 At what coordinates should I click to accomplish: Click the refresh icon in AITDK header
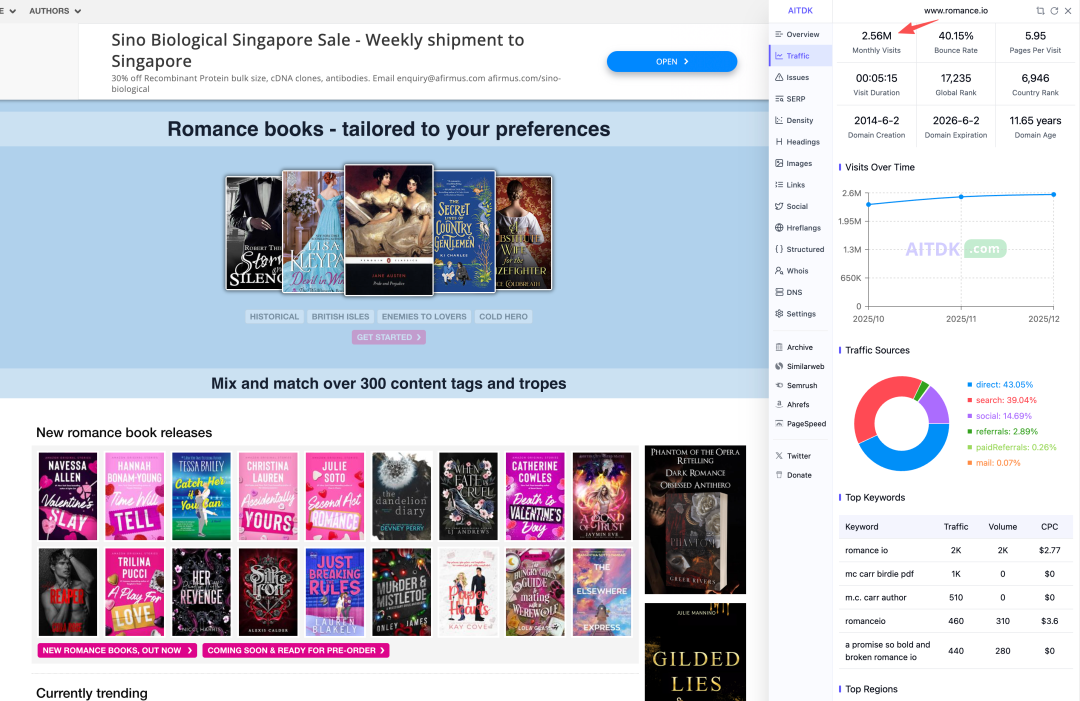tap(1054, 11)
